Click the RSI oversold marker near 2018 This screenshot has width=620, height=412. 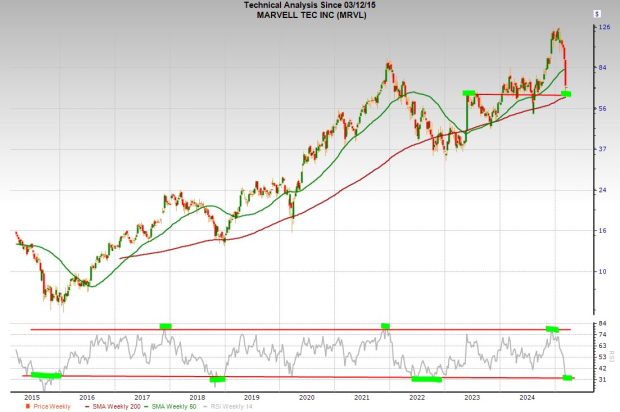(x=217, y=379)
